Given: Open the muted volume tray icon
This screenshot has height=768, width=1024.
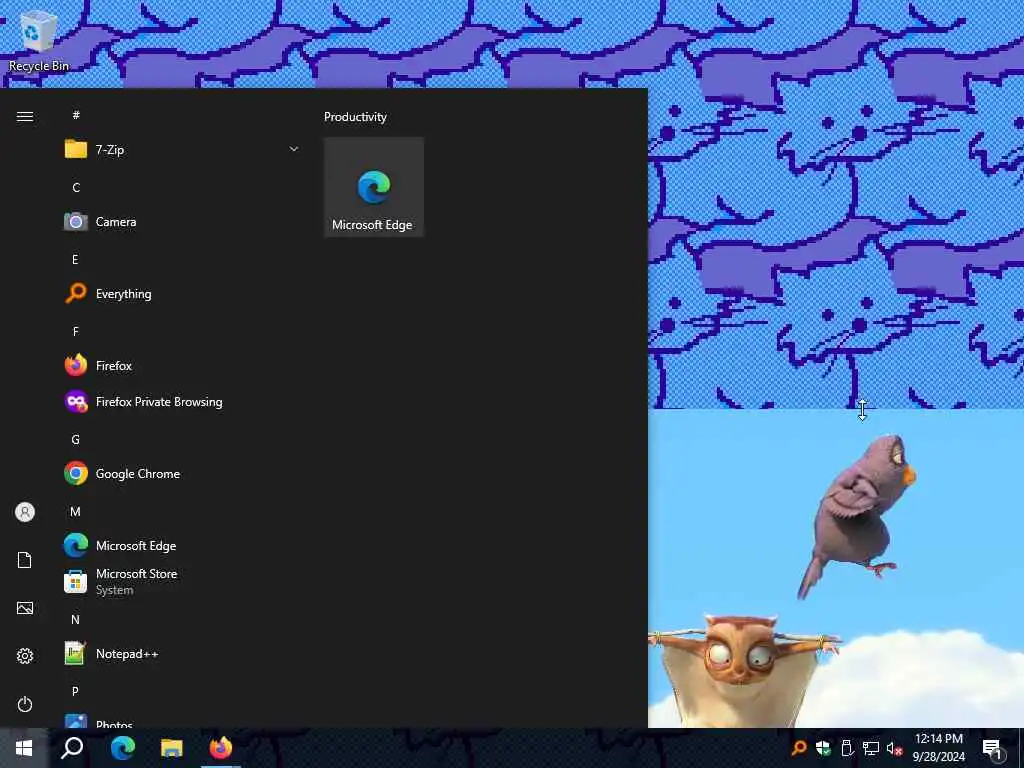Looking at the screenshot, I should coord(894,748).
